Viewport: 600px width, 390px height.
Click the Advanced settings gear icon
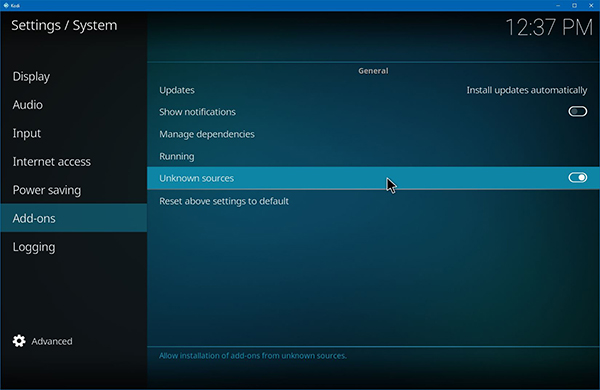[19, 341]
